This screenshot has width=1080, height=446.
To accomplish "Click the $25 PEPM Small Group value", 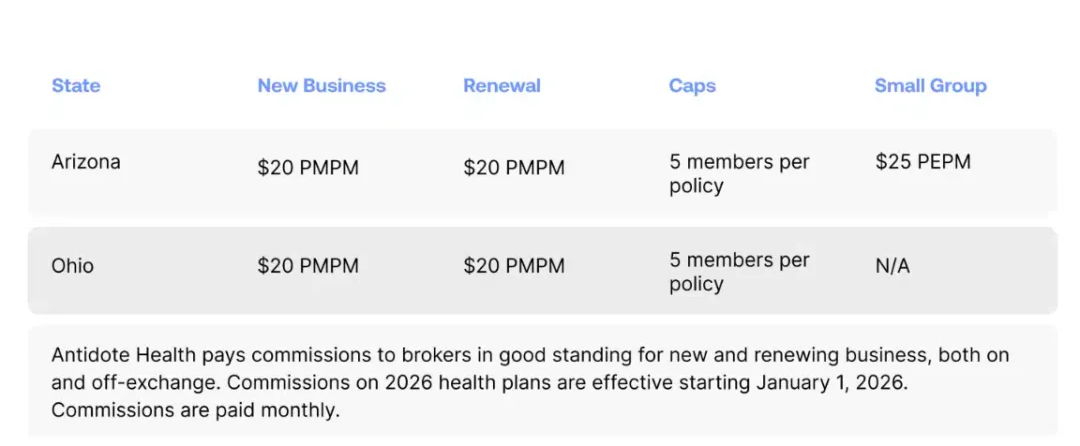I will coord(922,162).
